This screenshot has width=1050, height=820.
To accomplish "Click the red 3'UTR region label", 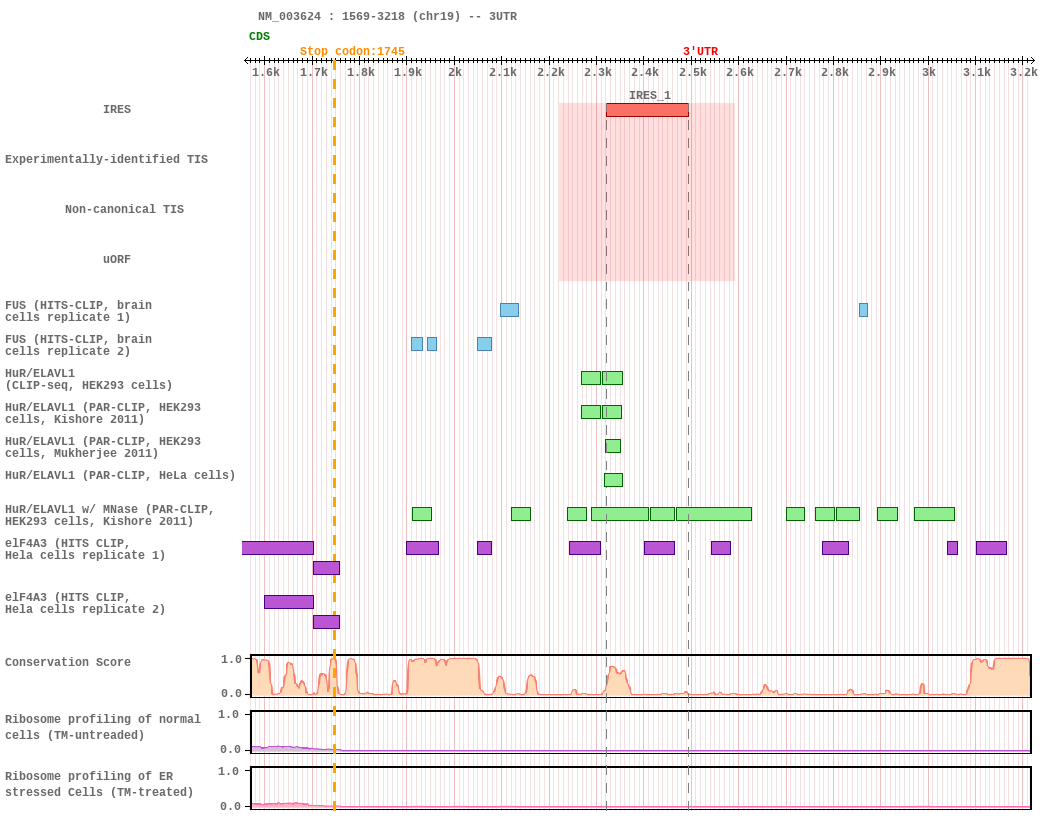I will pos(700,52).
